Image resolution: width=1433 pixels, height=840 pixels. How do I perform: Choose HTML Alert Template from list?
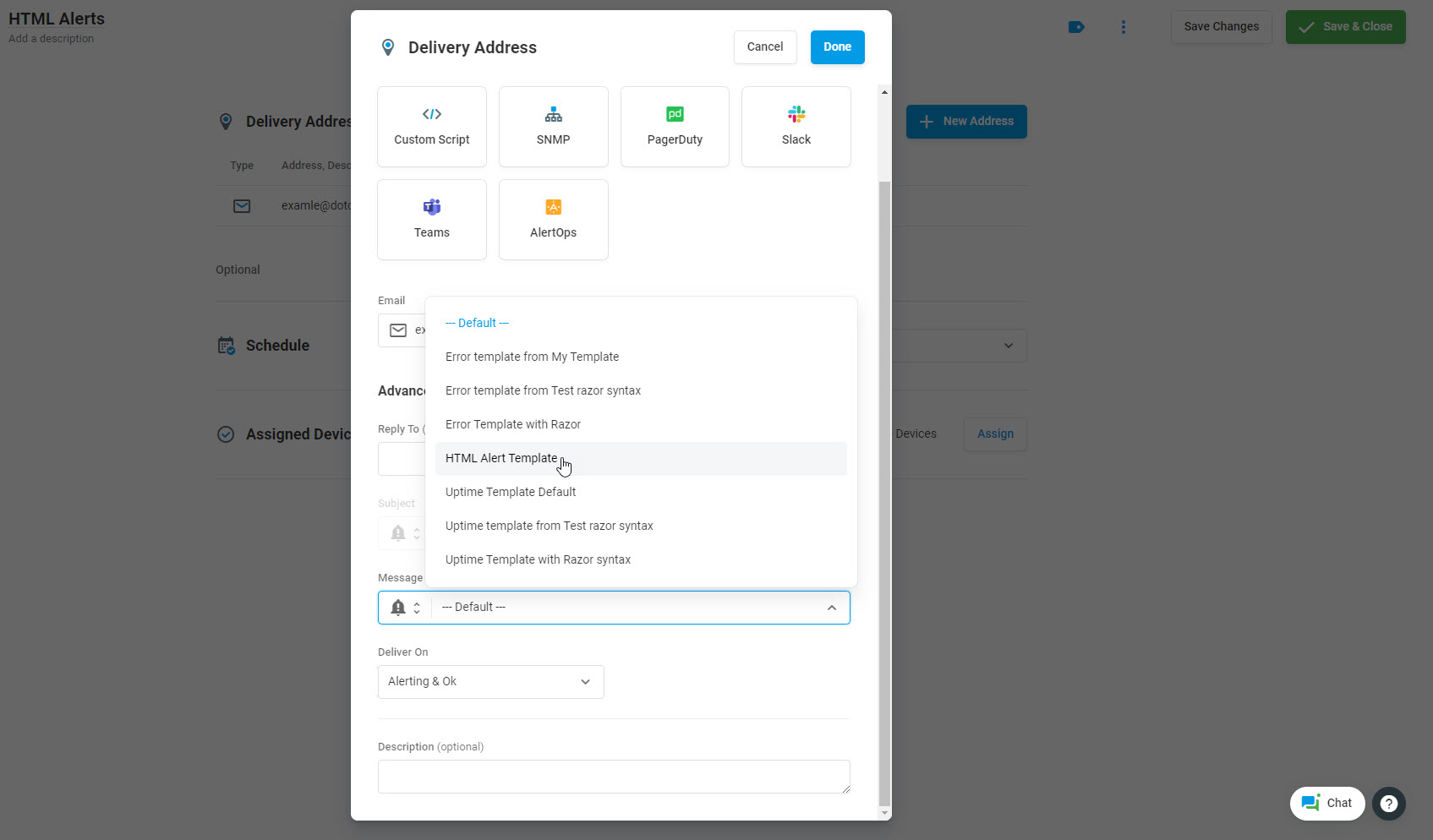coord(501,458)
